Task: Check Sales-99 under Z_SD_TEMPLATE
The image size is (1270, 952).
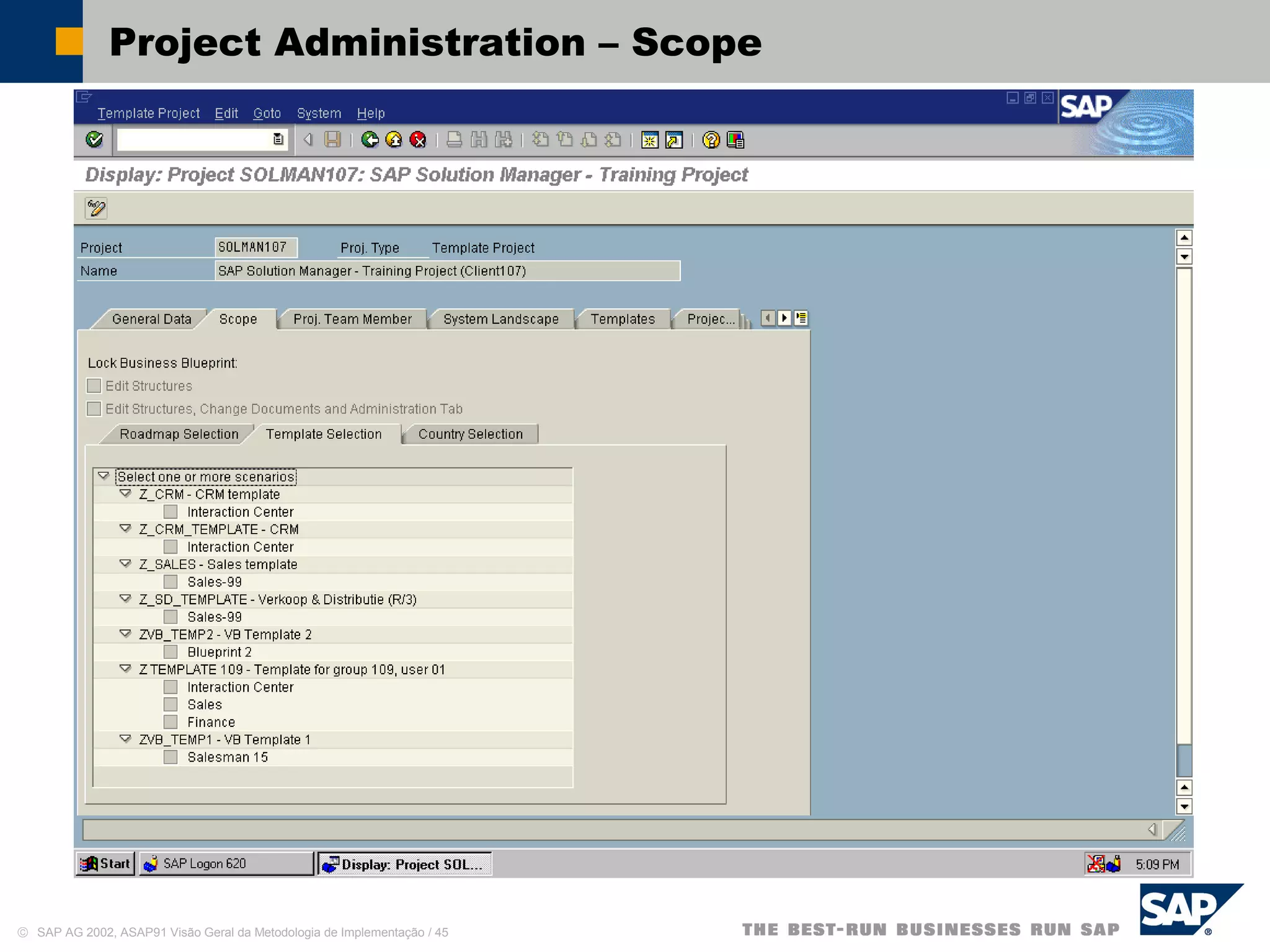Action: point(171,617)
